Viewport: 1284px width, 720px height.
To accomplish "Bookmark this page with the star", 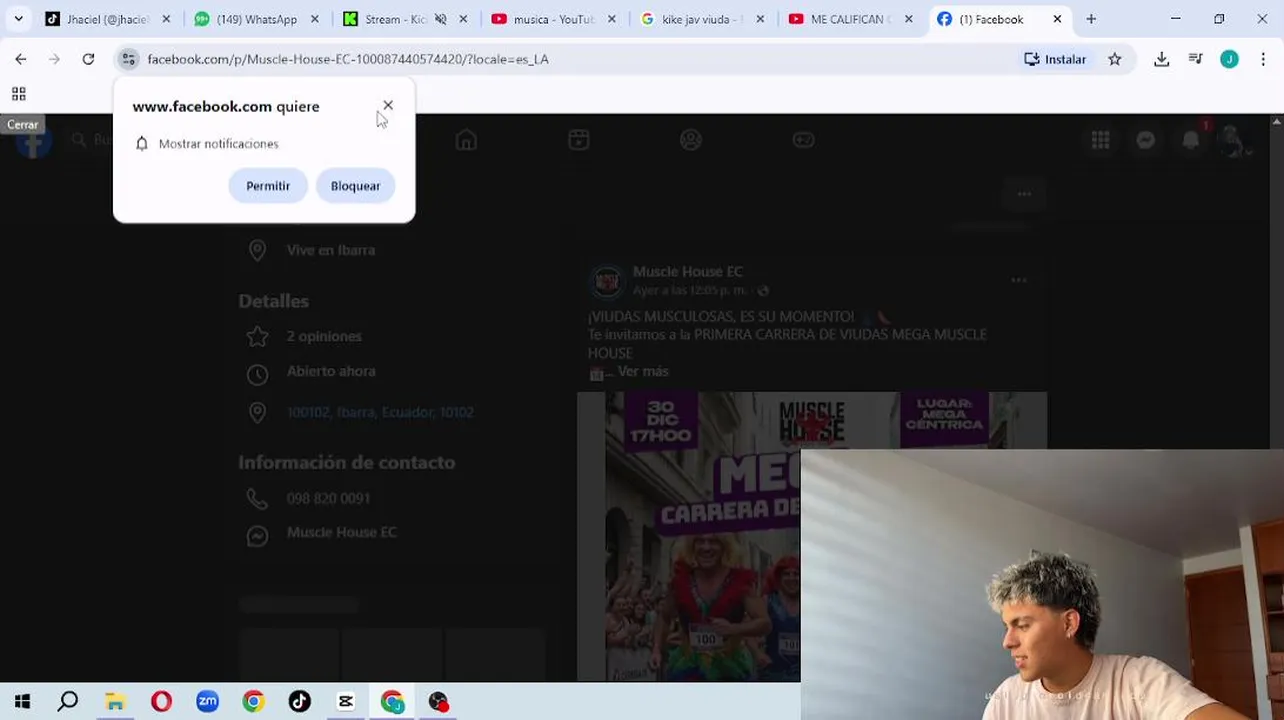I will 1115,59.
